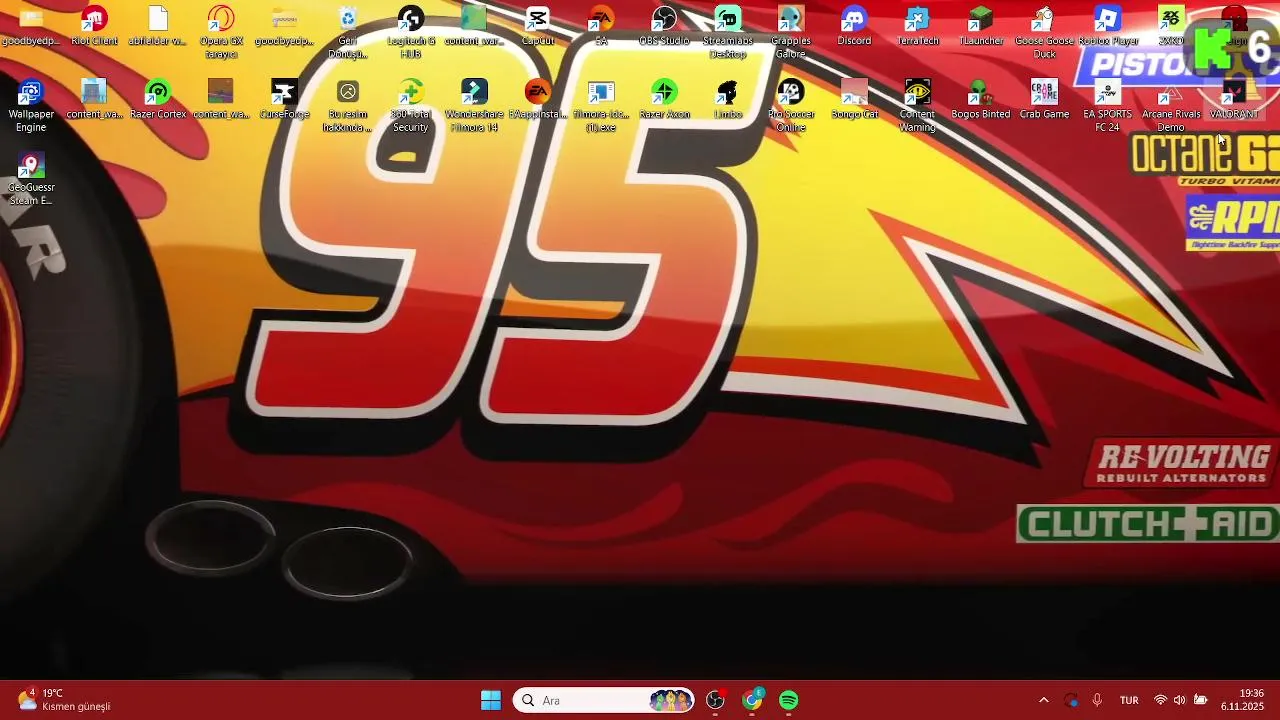Launch Streamlabs Desktop shortcut
Viewport: 1280px width, 720px height.
728,33
